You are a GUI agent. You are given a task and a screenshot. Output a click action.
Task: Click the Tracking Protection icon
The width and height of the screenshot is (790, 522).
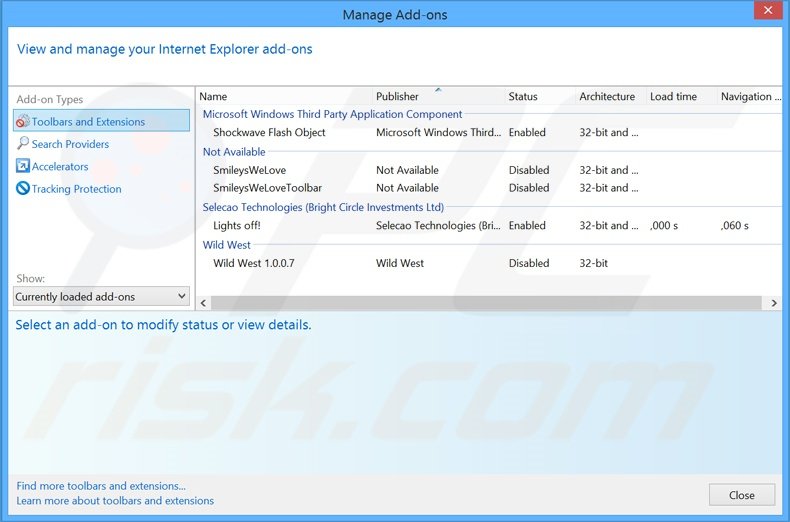pyautogui.click(x=23, y=189)
